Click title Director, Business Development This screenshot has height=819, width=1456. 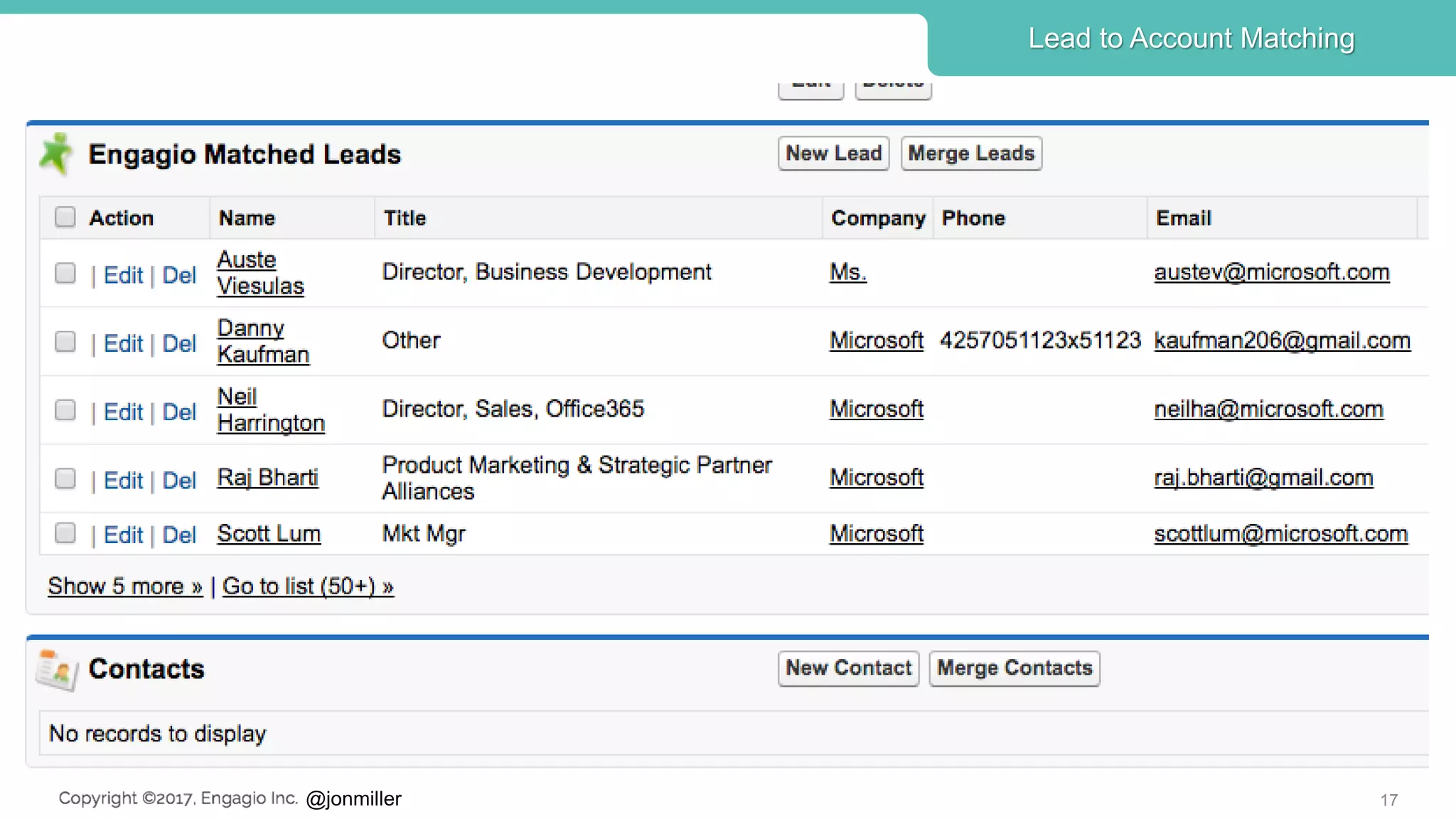pyautogui.click(x=547, y=272)
